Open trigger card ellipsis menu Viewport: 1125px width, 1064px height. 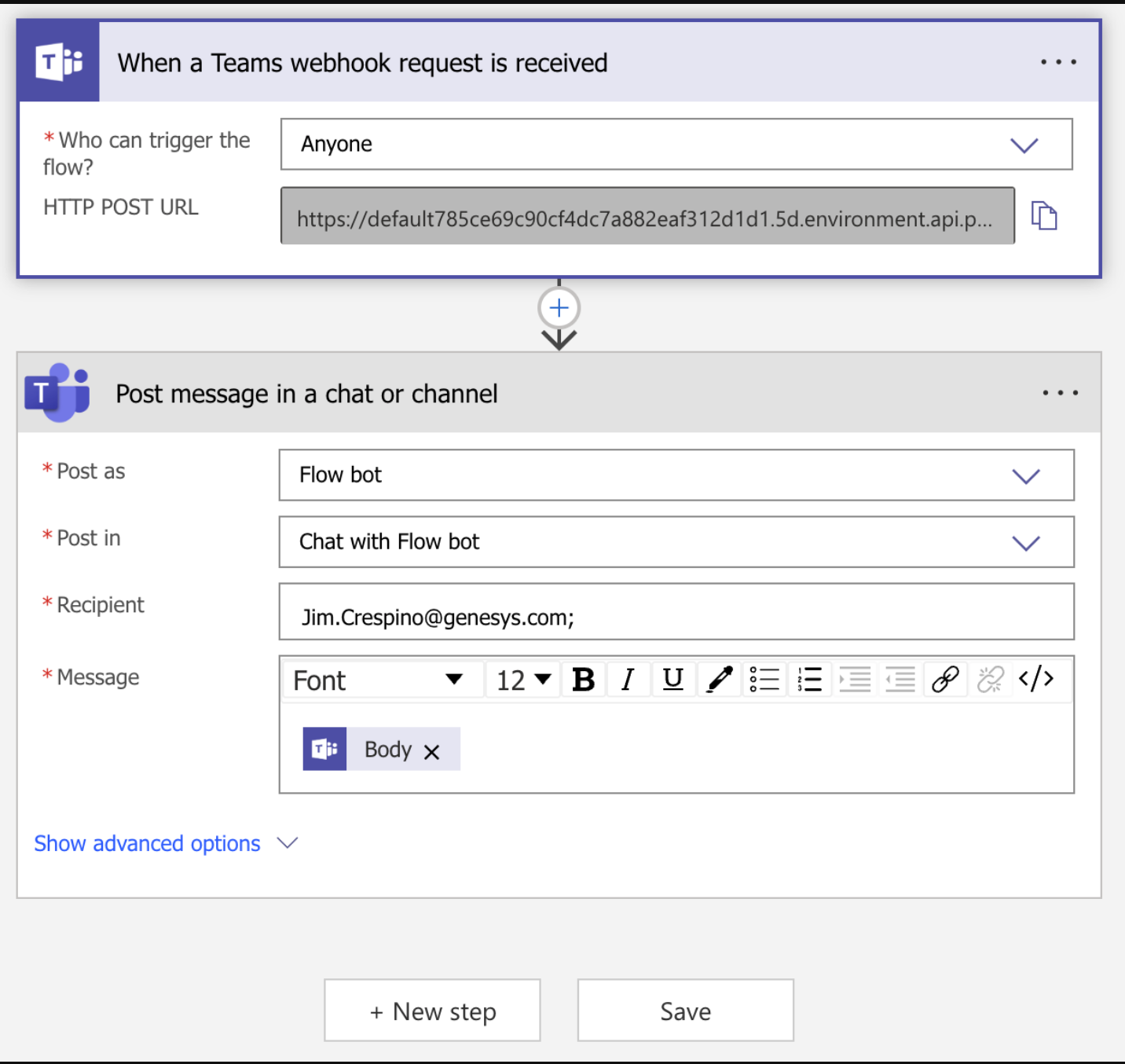[x=1058, y=62]
